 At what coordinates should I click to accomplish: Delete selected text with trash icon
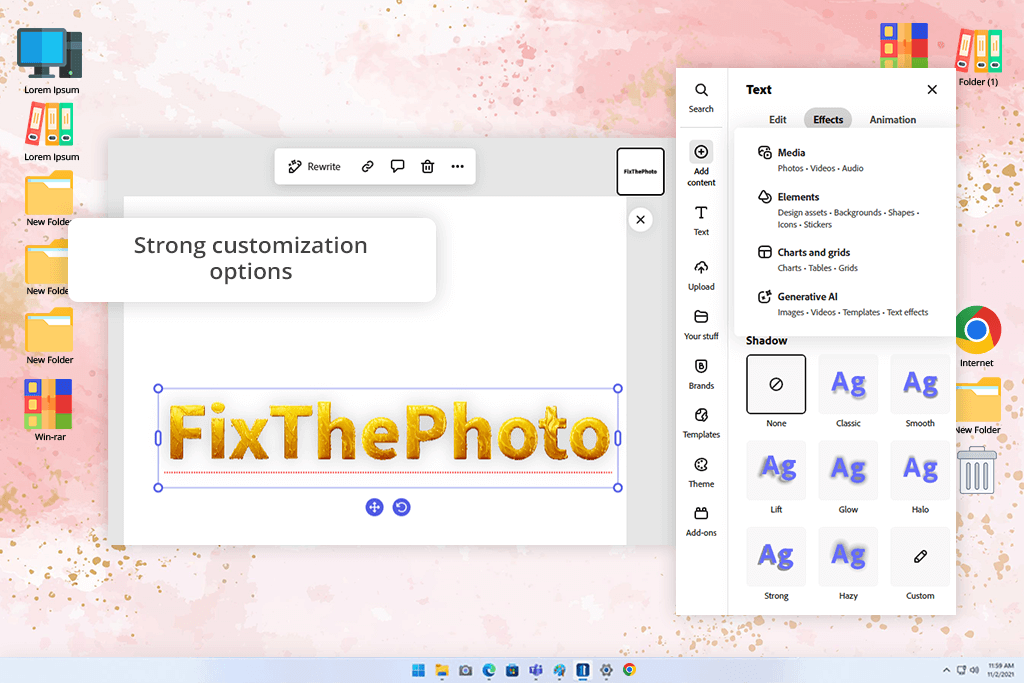428,167
